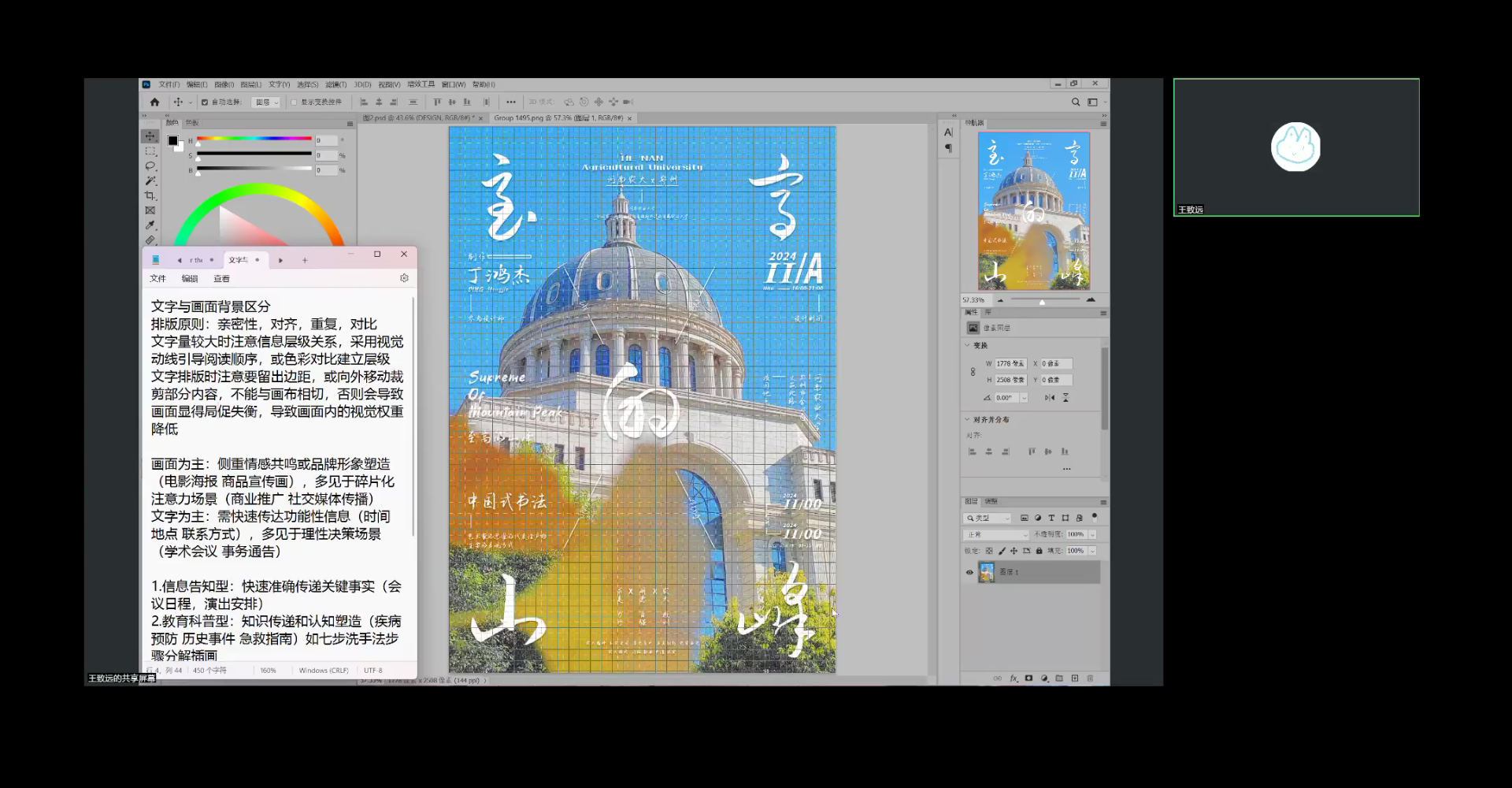Toggle width-height link constraint icon
The height and width of the screenshot is (788, 1512).
[973, 372]
